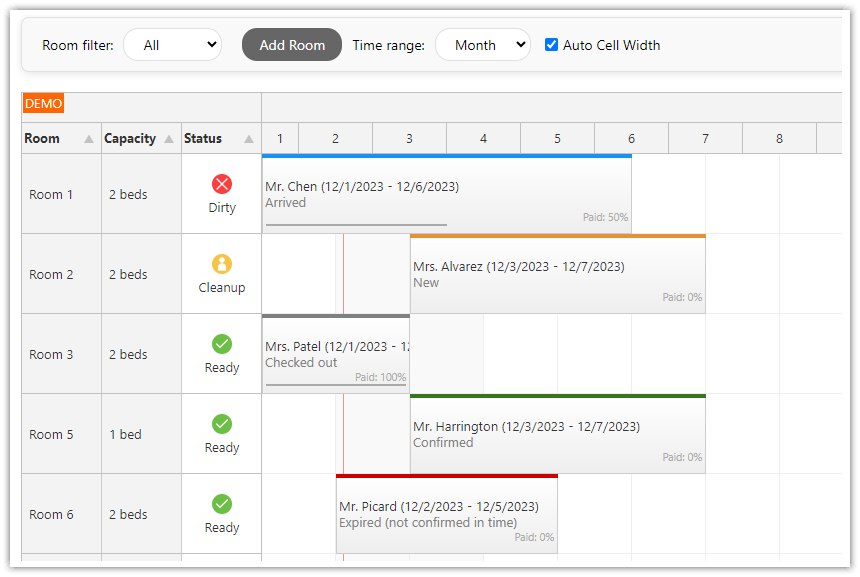Screen dimensions: 860x577
Task: Click the green Ready icon for Room 6
Action: point(222,504)
